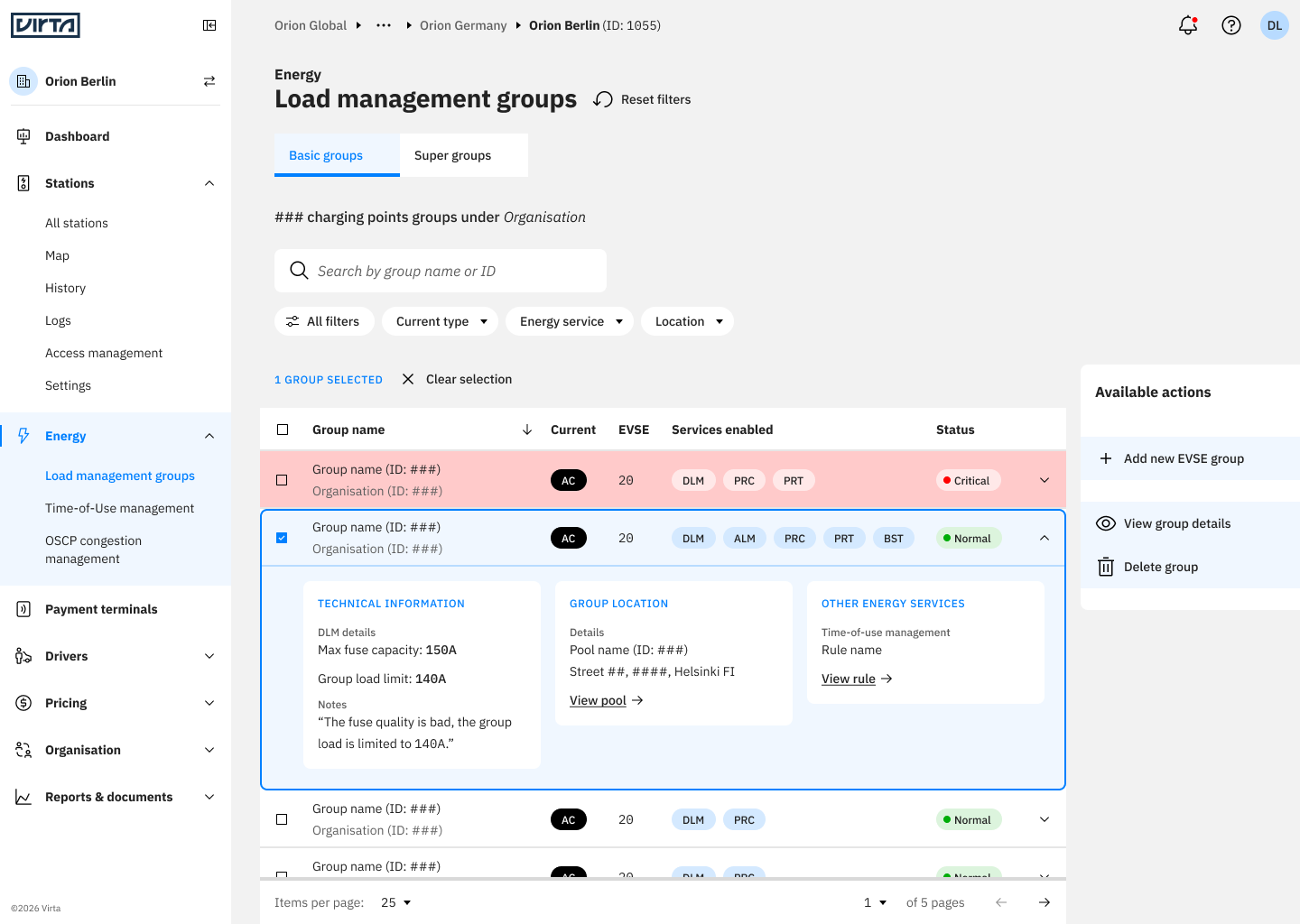Switch organisation using the swap arrows icon
The width and height of the screenshot is (1300, 924).
pos(209,81)
